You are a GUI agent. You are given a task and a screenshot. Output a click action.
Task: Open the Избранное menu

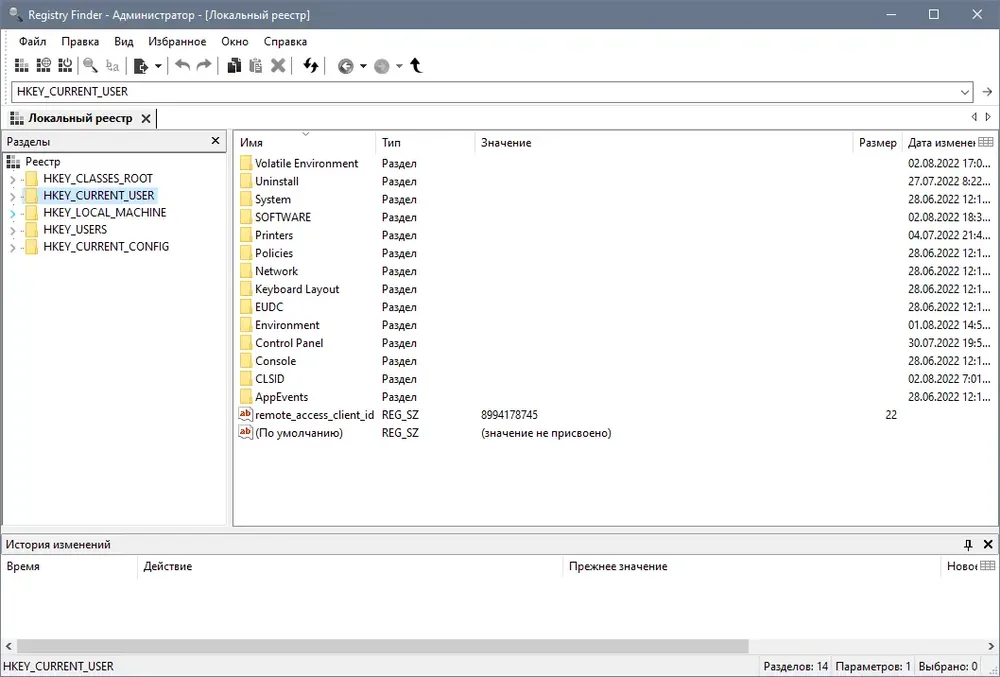coord(177,41)
